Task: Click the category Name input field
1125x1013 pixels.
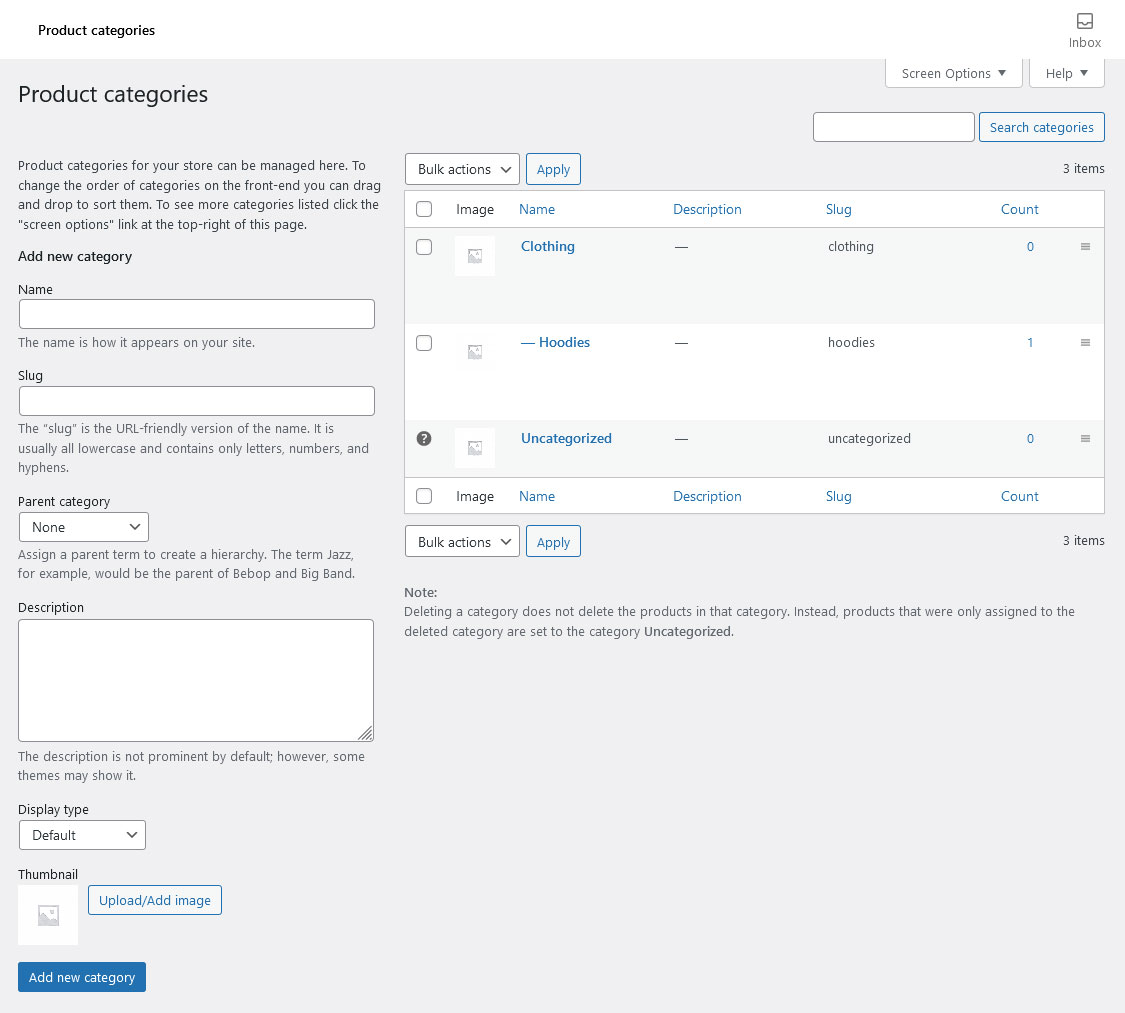Action: coord(197,314)
